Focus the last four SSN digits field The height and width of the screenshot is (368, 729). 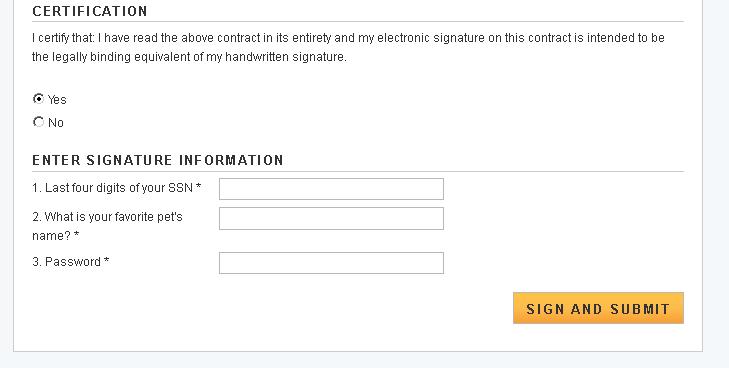click(331, 189)
